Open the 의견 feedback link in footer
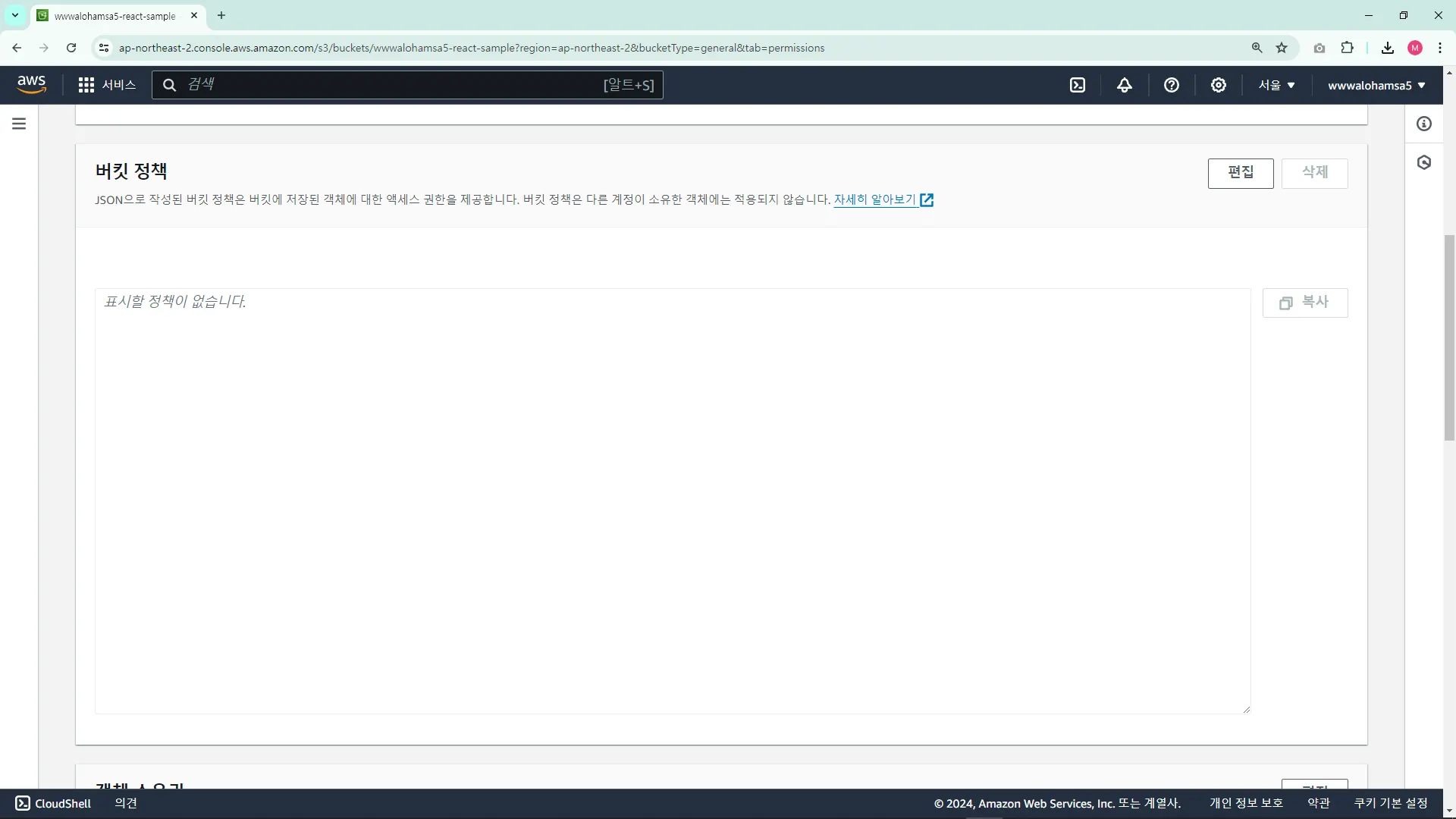 click(x=126, y=803)
